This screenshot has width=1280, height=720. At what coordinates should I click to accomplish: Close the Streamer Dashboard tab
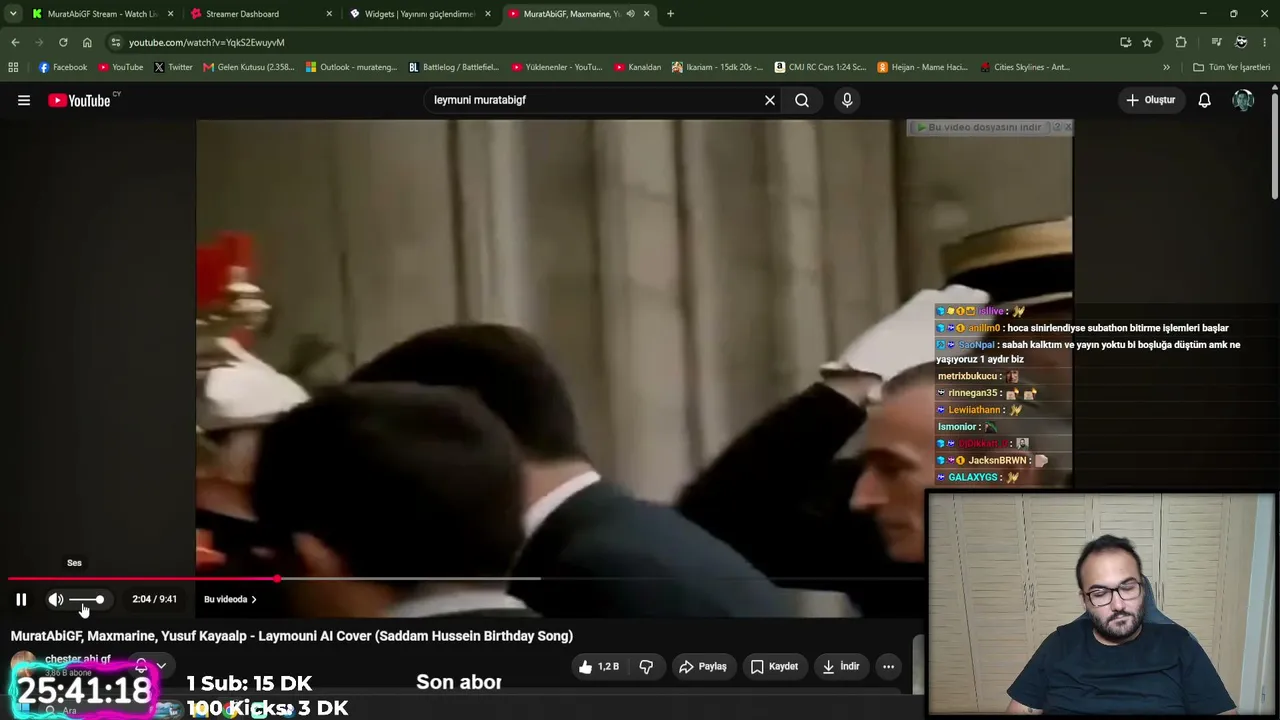click(x=329, y=14)
